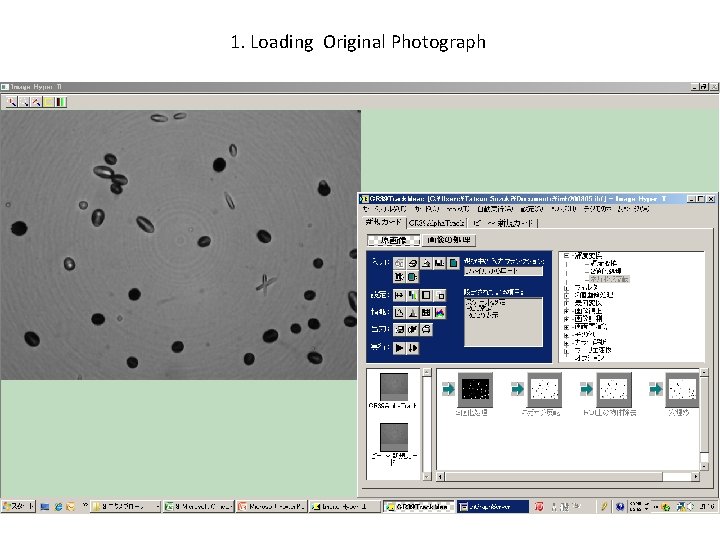Open the third tab, a copy of 新規カード

(x=504, y=223)
